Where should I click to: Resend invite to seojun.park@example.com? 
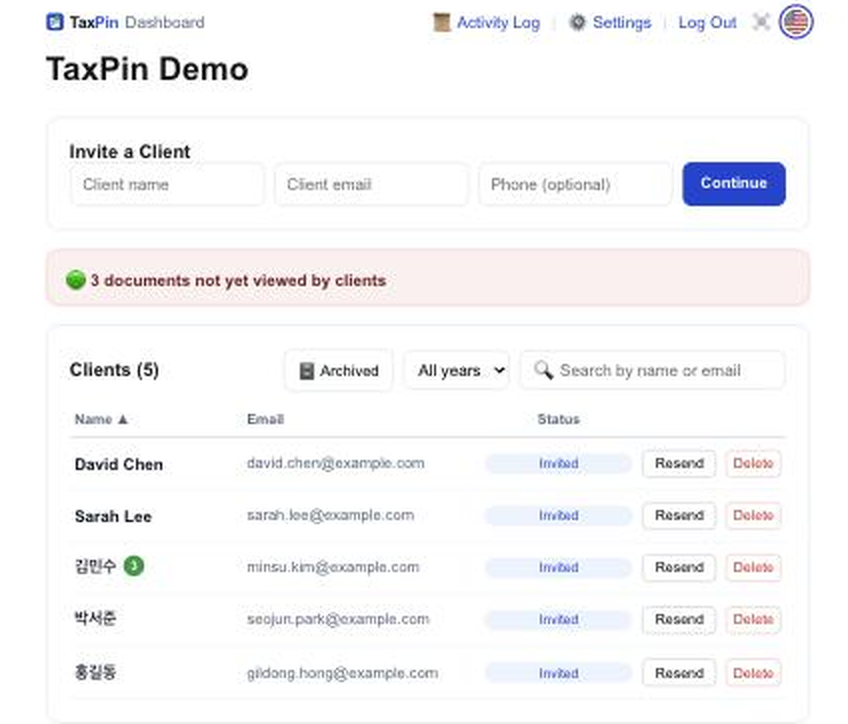(x=679, y=619)
